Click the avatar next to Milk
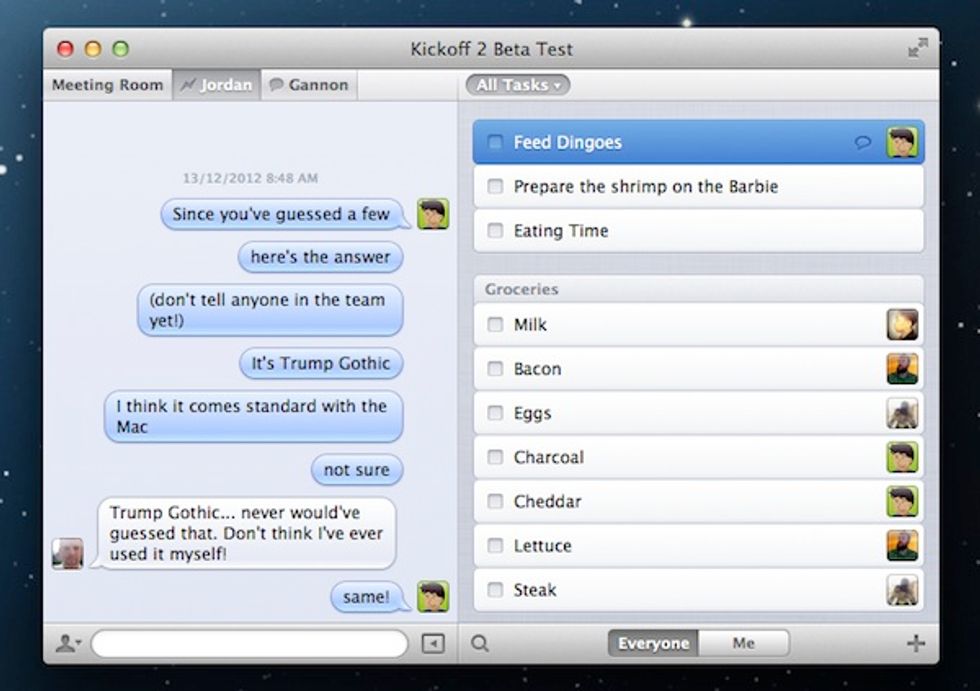 (x=902, y=324)
